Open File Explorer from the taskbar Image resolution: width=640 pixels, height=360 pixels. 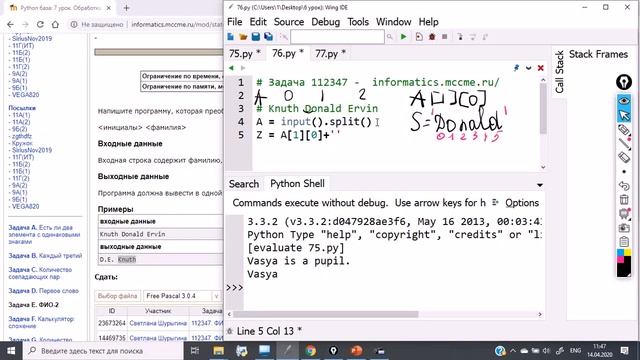(219, 351)
